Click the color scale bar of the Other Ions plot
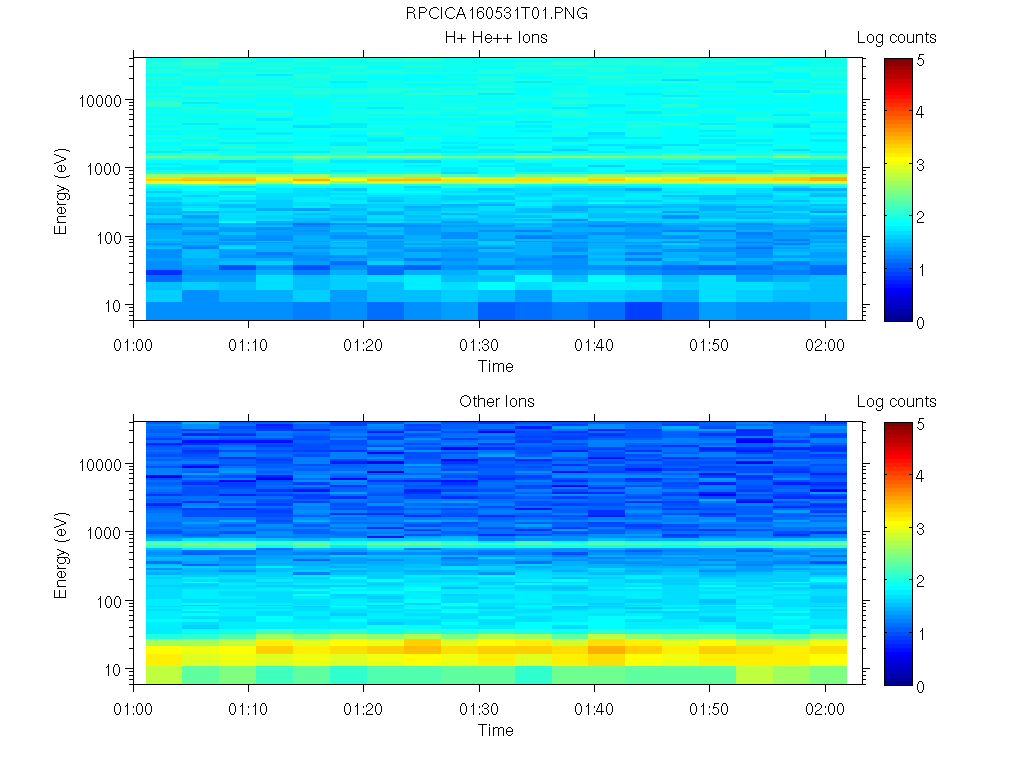1024x768 pixels. (x=898, y=554)
